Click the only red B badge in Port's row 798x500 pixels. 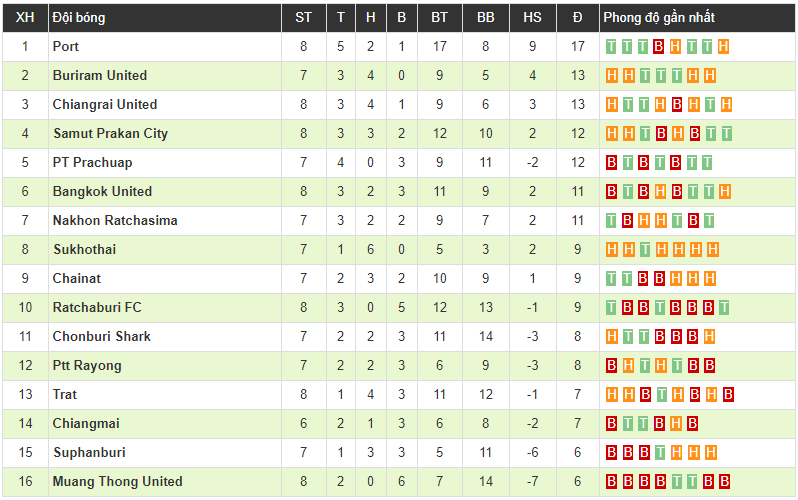(659, 46)
